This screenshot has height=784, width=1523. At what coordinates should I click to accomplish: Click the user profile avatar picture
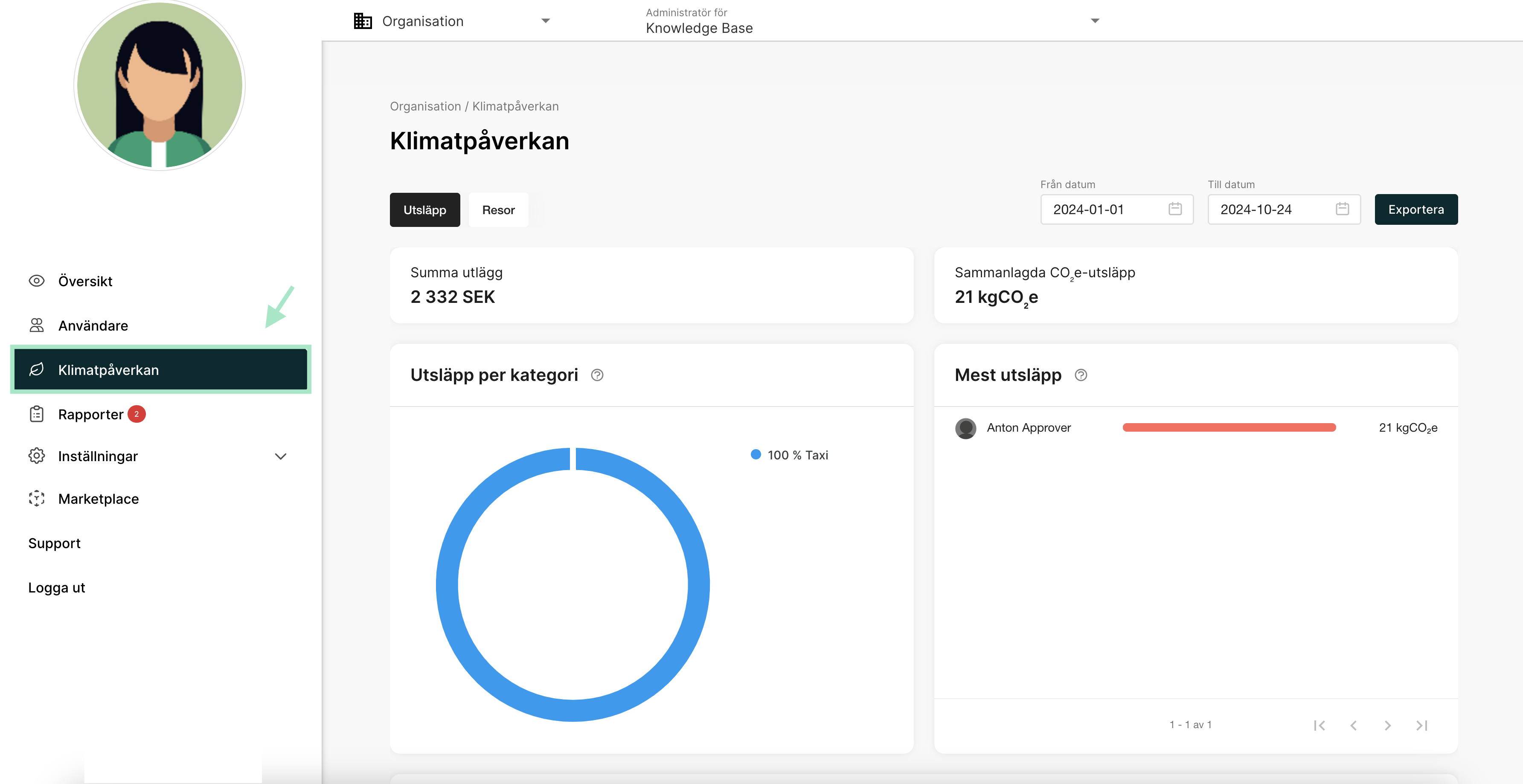coord(160,84)
